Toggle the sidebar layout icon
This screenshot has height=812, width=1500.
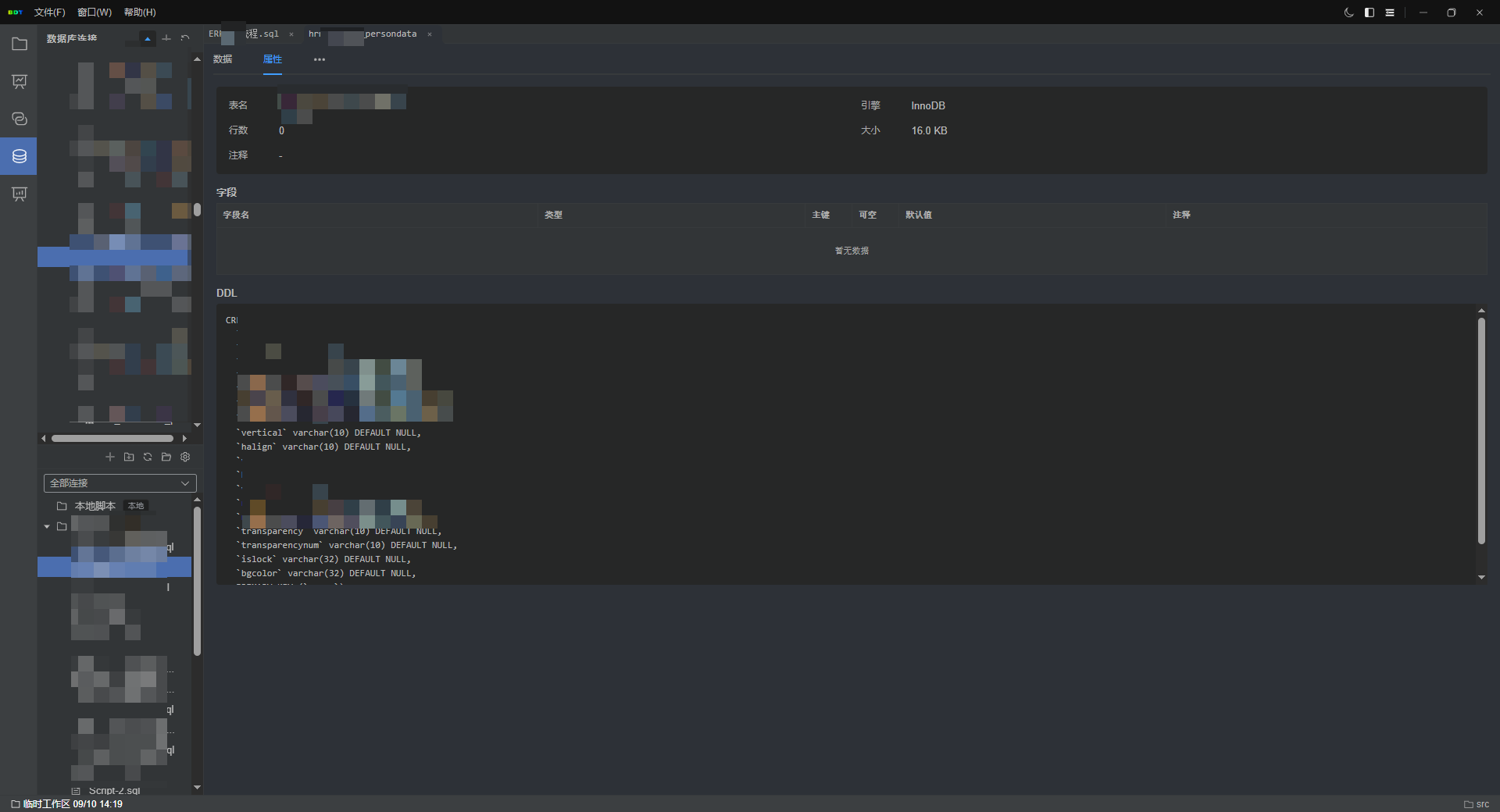coord(1370,12)
